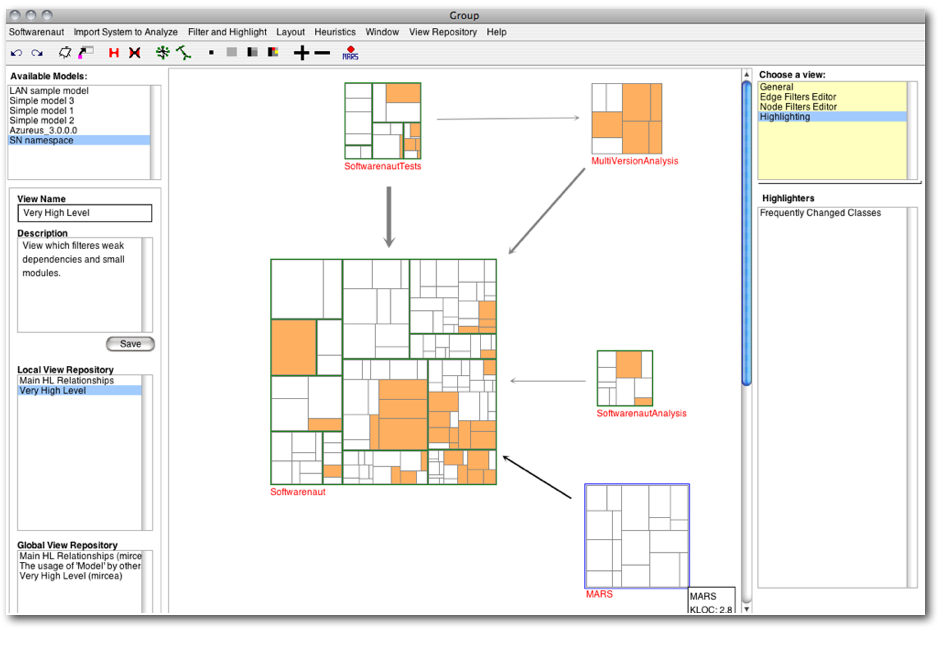Click the redo arrow icon
Viewport: 940px width, 649px height.
point(37,52)
